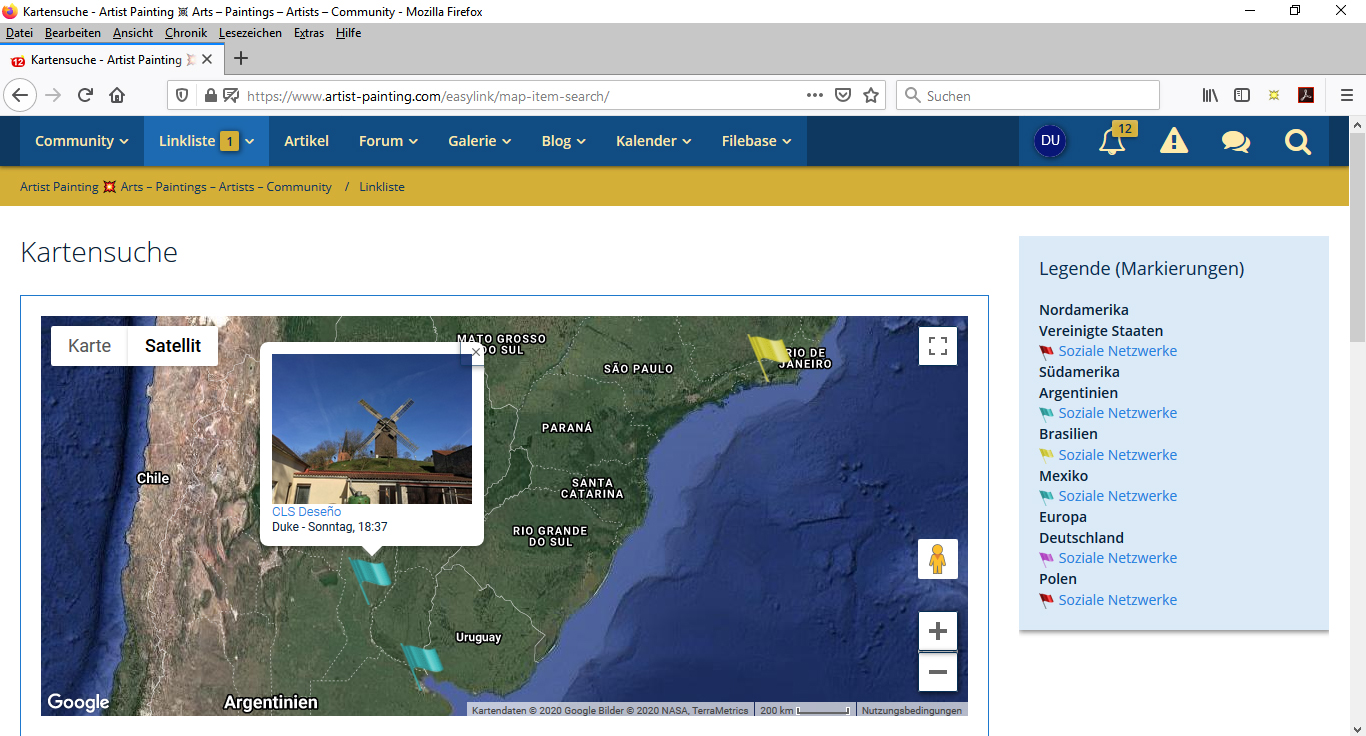Click the warning triangle icon
Image resolution: width=1366 pixels, height=736 pixels.
pyautogui.click(x=1173, y=142)
